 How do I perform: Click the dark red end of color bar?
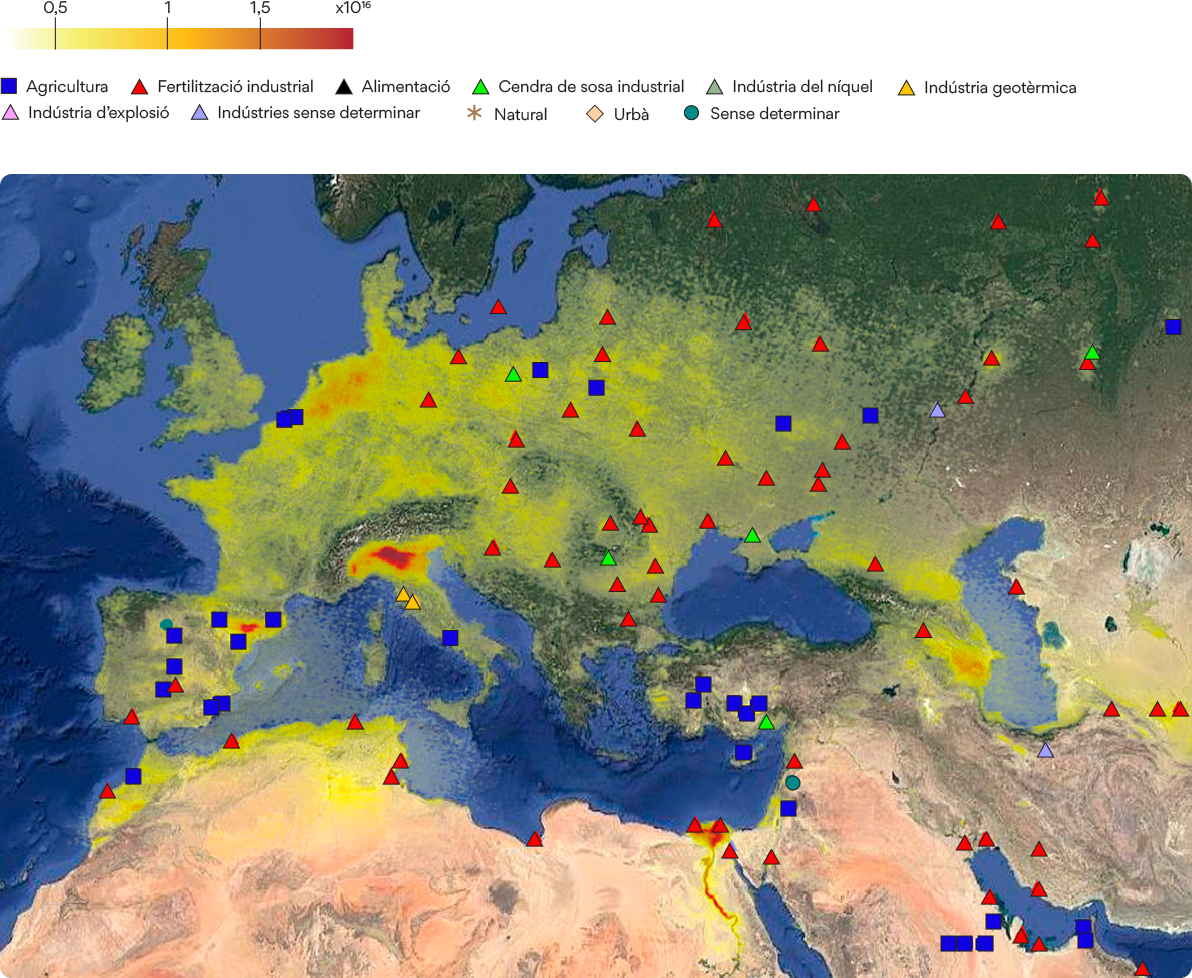[x=342, y=38]
